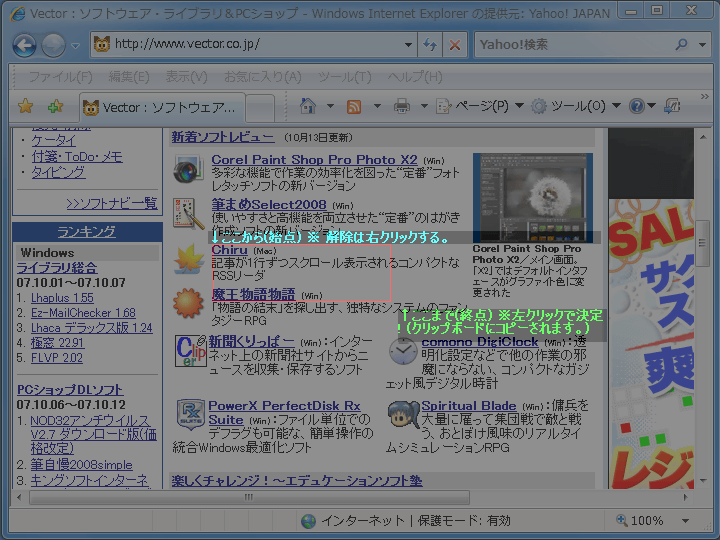
Task: Click the Yahoo! search box
Action: point(573,45)
